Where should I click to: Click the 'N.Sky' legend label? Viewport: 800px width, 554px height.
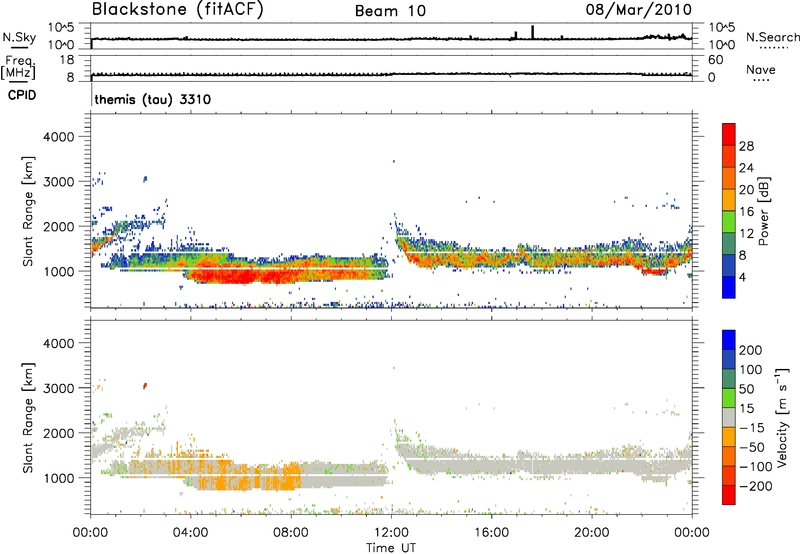19,37
